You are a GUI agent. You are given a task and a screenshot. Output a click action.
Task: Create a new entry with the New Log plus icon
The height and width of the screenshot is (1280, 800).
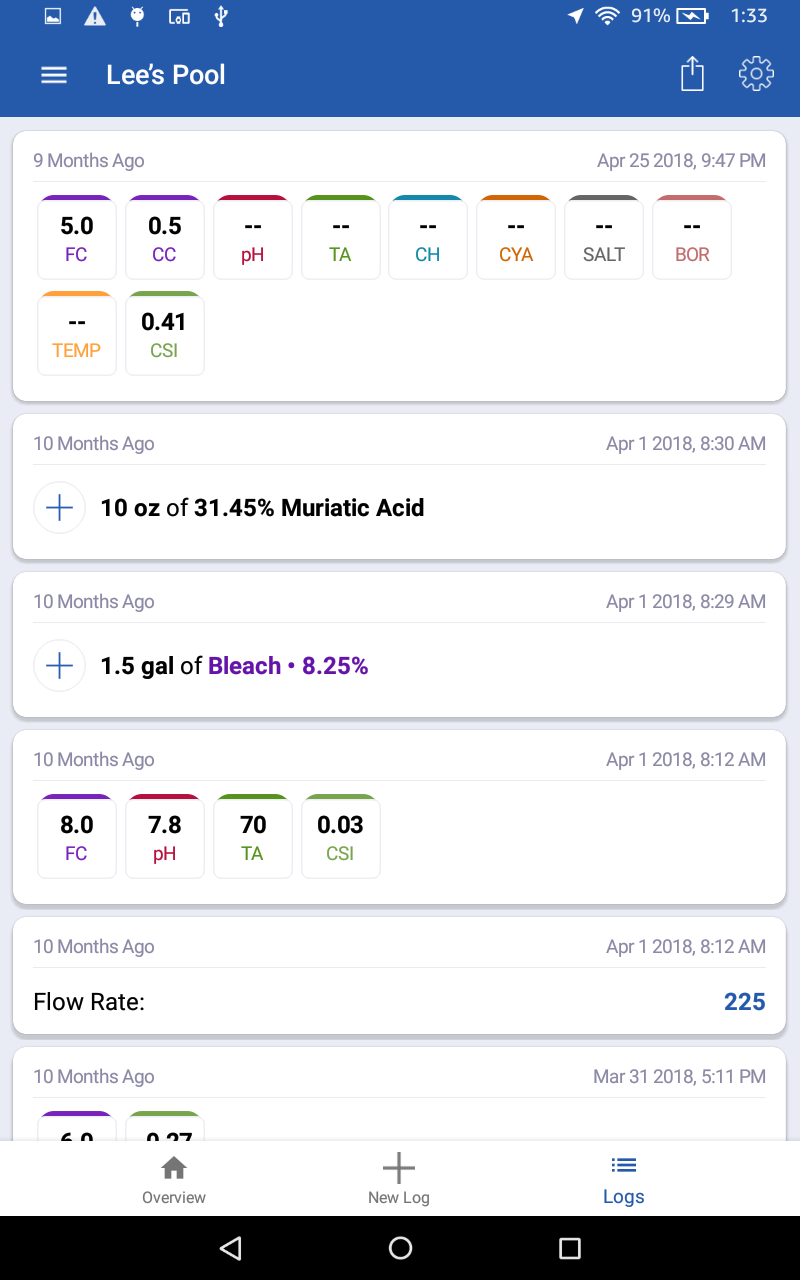399,1167
